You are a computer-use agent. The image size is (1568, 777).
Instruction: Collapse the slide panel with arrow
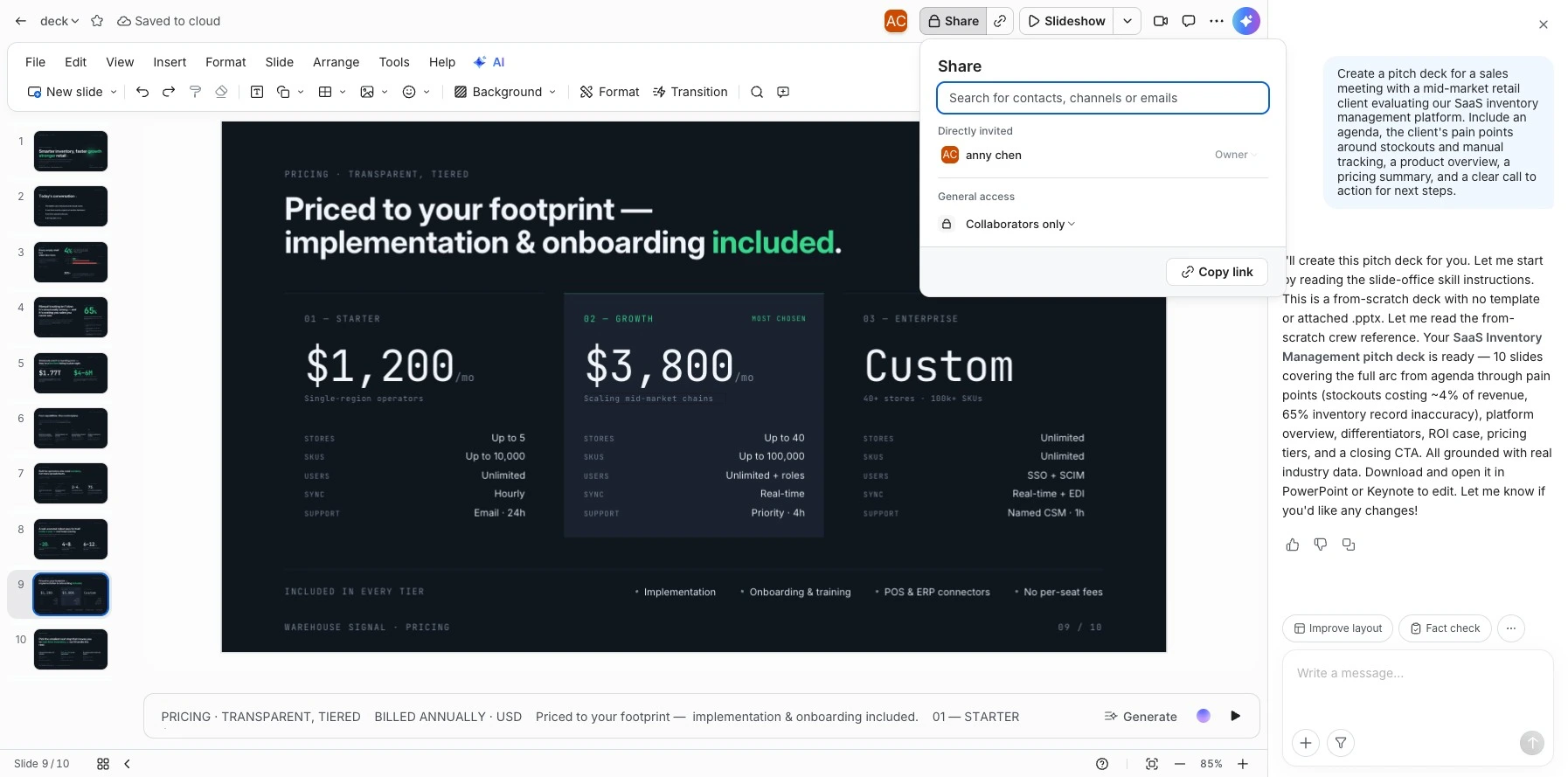click(128, 764)
